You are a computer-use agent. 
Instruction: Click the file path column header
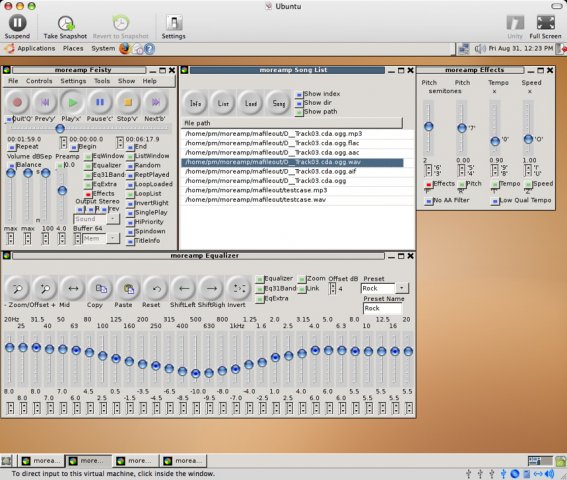(x=291, y=123)
